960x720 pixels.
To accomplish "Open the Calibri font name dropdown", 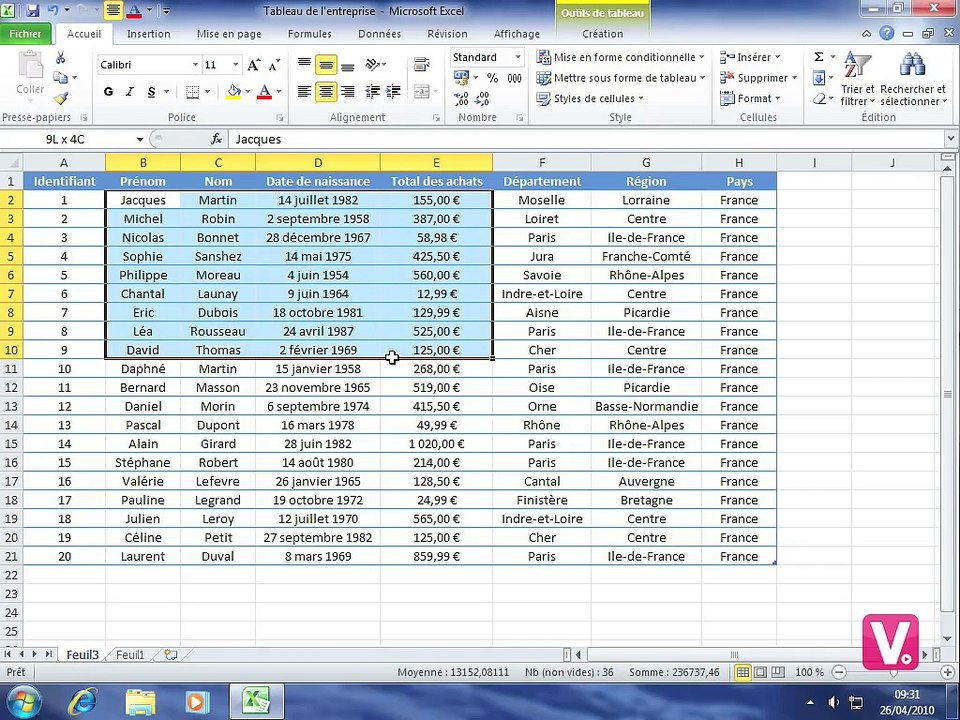I will point(195,64).
